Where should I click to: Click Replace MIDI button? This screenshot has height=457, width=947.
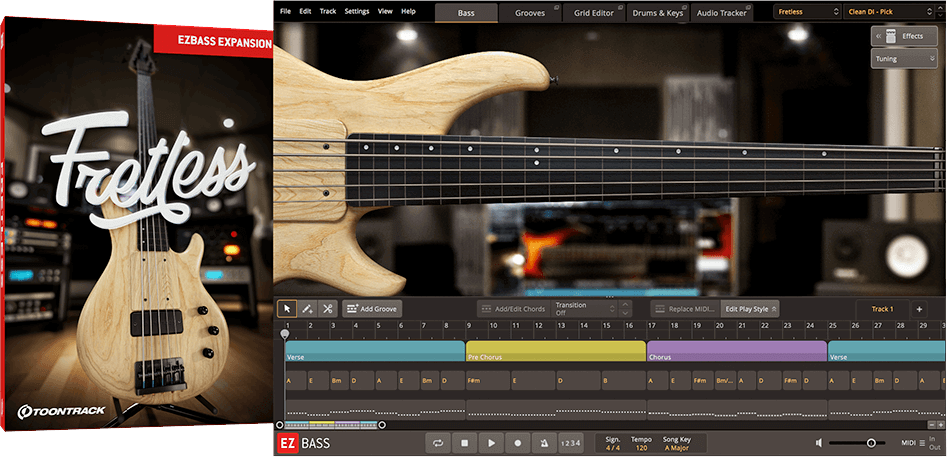click(x=686, y=308)
